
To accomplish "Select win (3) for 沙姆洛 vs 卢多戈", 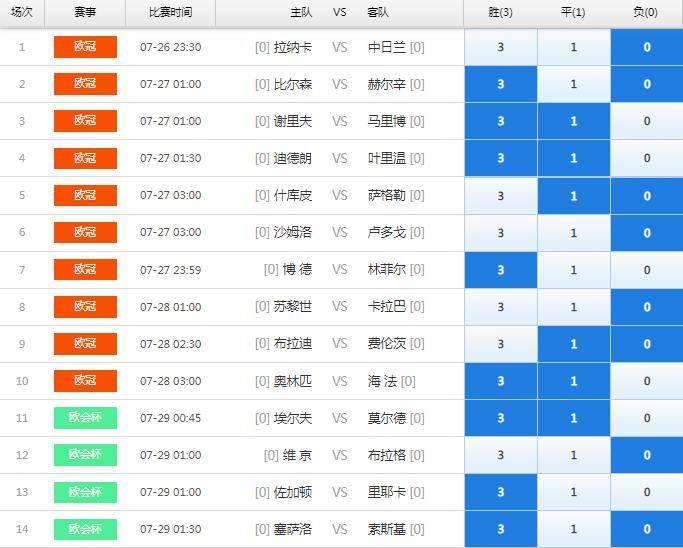I will [x=500, y=233].
